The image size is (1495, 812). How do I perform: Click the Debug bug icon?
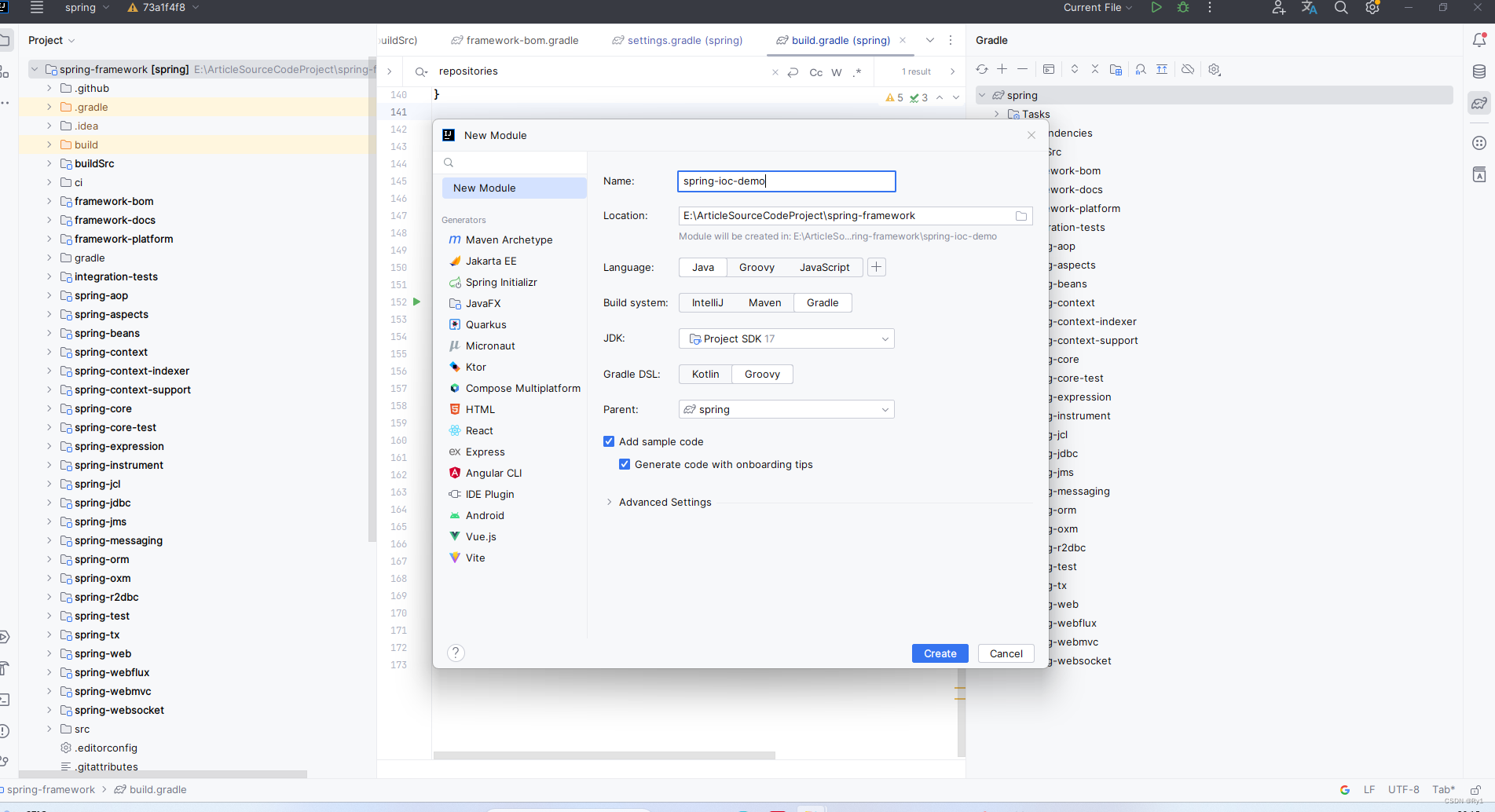click(1184, 8)
